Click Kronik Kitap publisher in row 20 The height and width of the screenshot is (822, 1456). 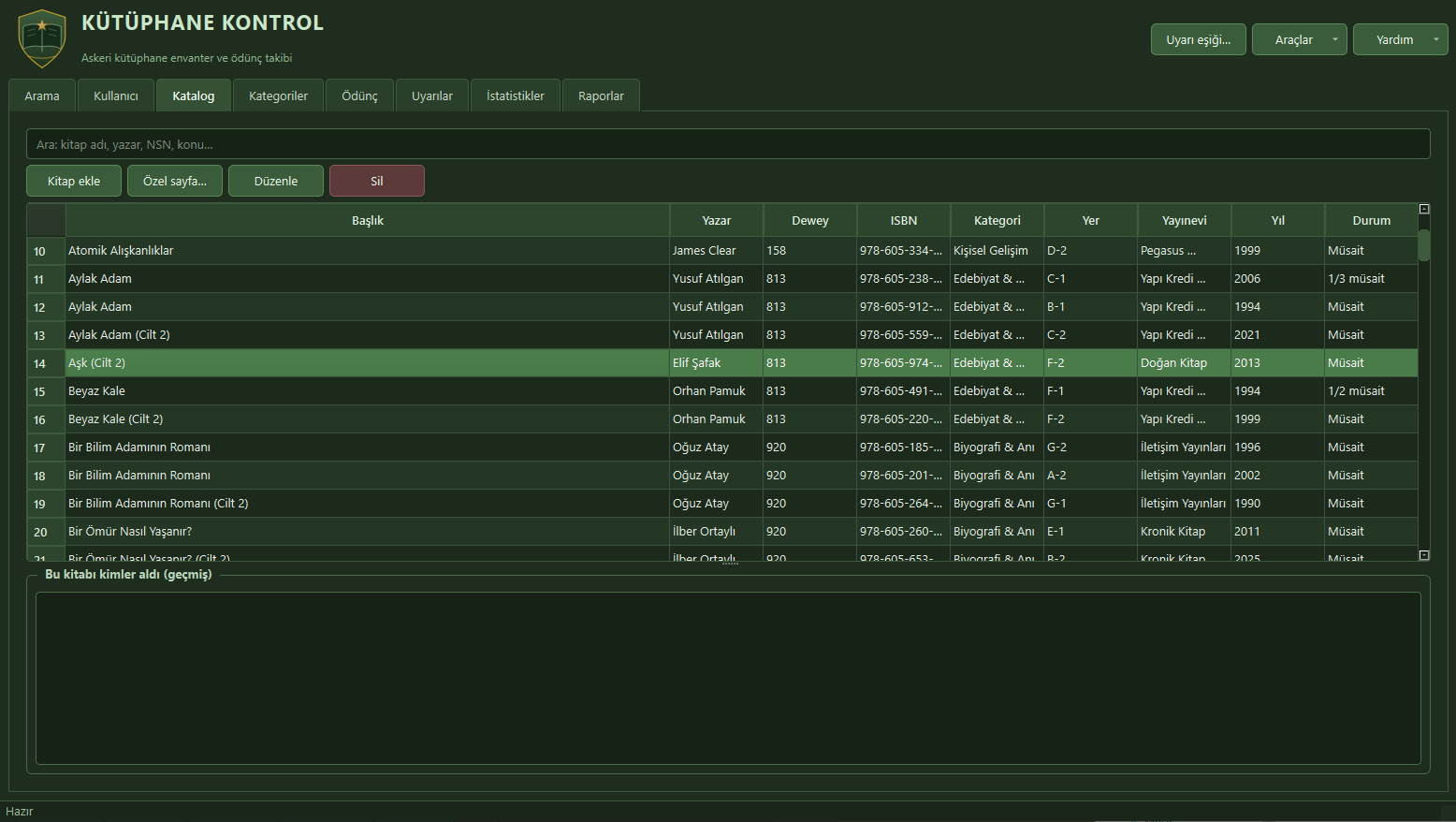(x=1185, y=531)
